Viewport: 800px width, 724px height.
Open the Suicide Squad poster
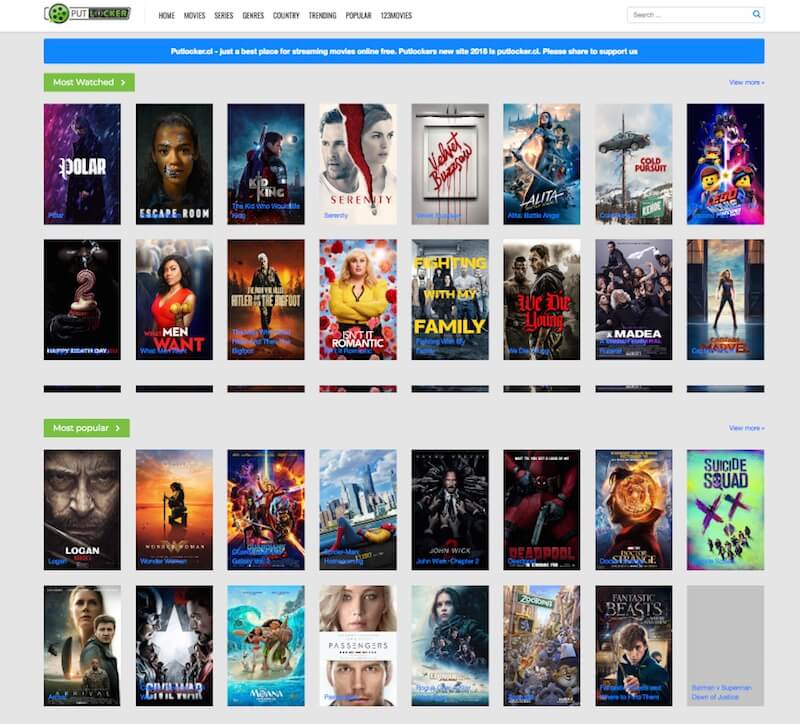[x=726, y=510]
